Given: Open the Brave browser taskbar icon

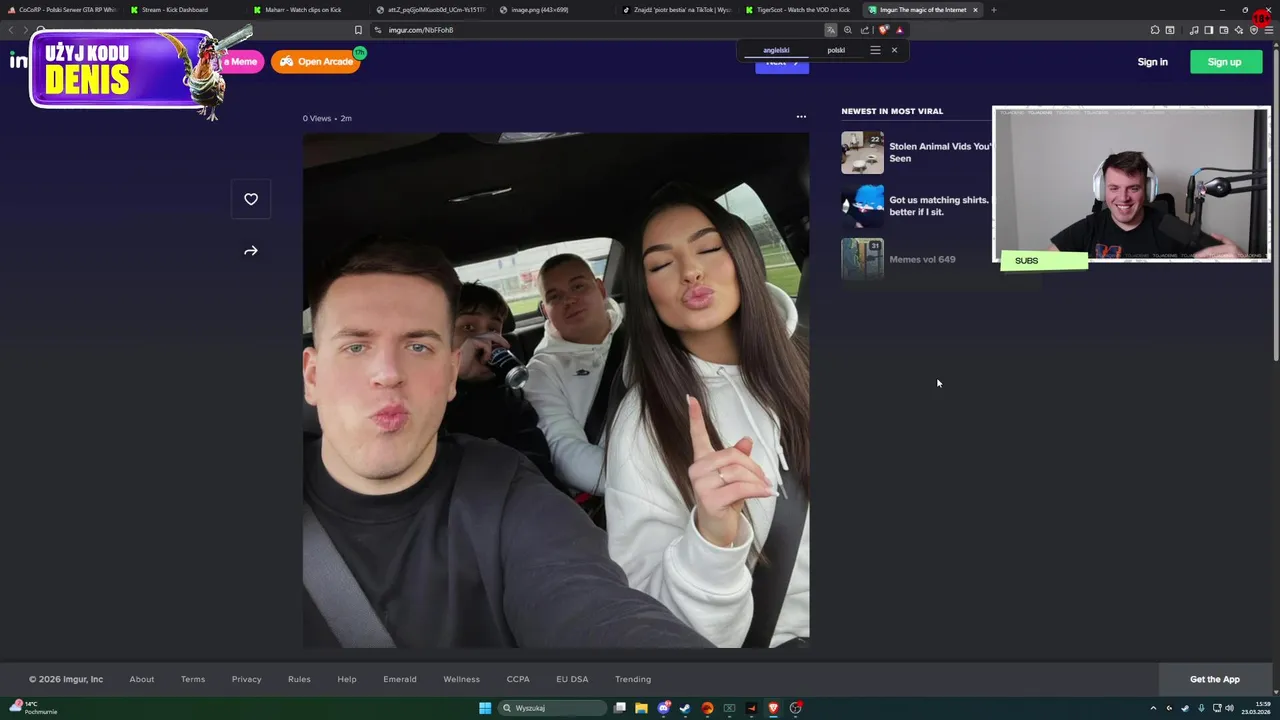Looking at the screenshot, I should click(x=773, y=708).
